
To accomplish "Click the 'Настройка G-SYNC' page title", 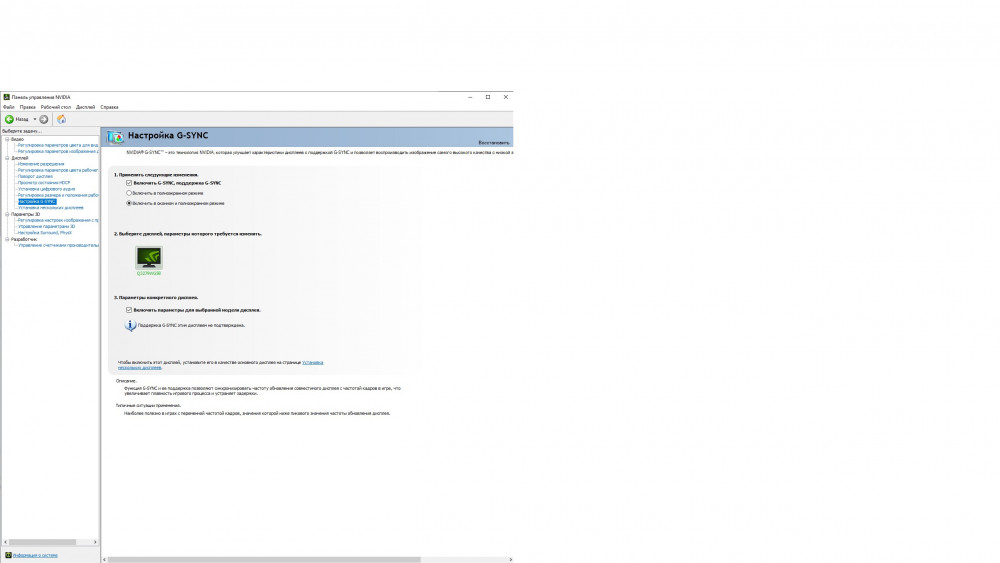I will coord(168,136).
